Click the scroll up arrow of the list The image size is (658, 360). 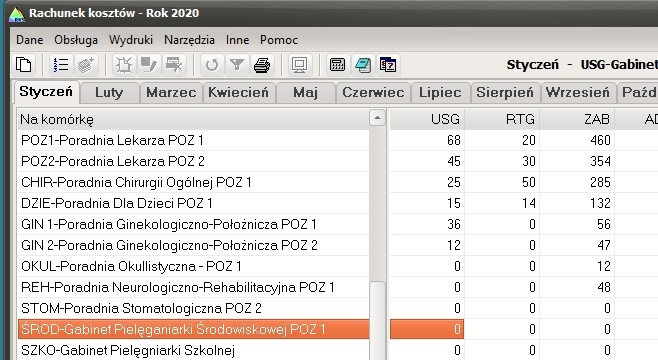377,118
